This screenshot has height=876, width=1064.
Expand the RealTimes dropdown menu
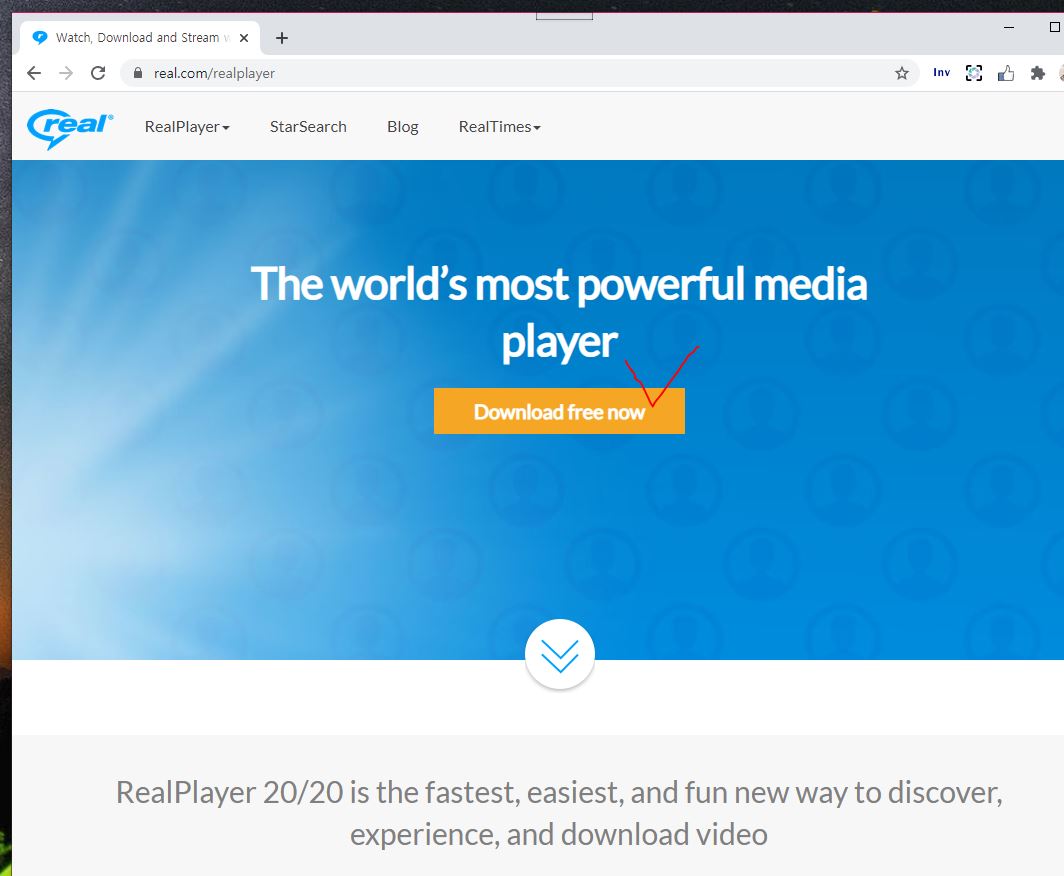(499, 127)
